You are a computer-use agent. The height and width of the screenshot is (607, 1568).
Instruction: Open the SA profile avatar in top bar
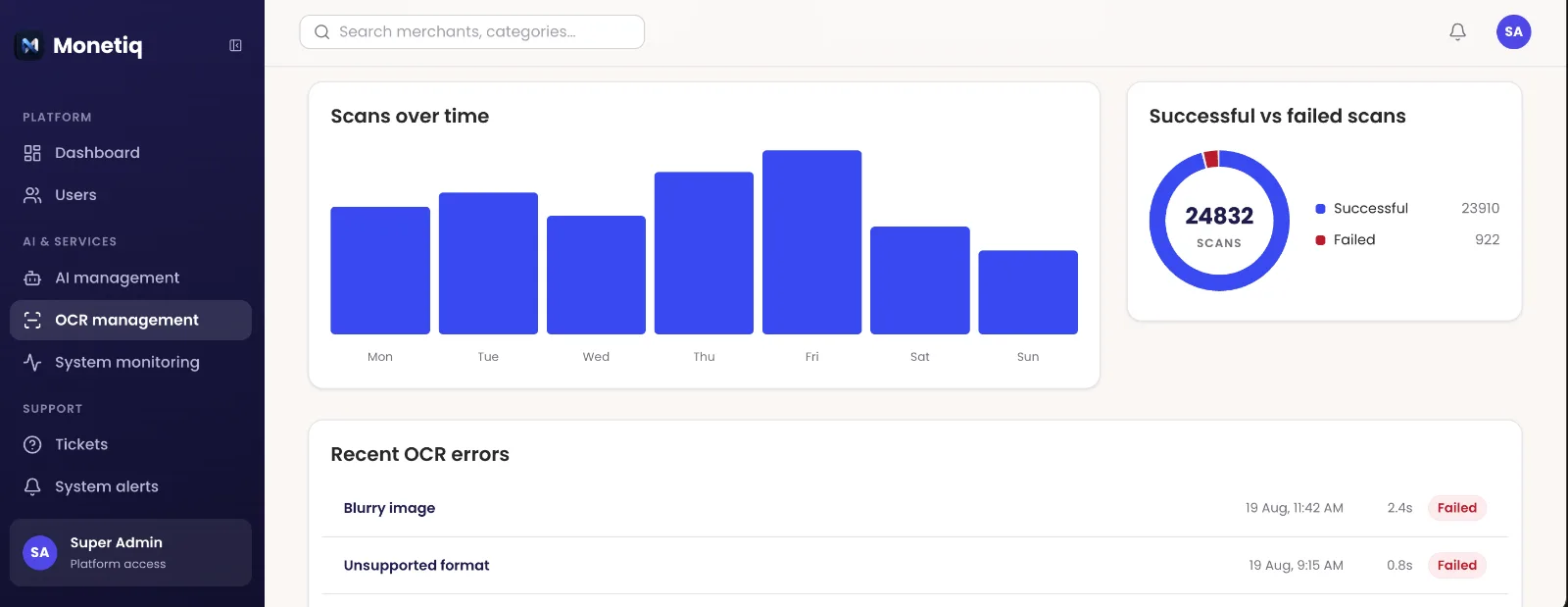click(1513, 32)
